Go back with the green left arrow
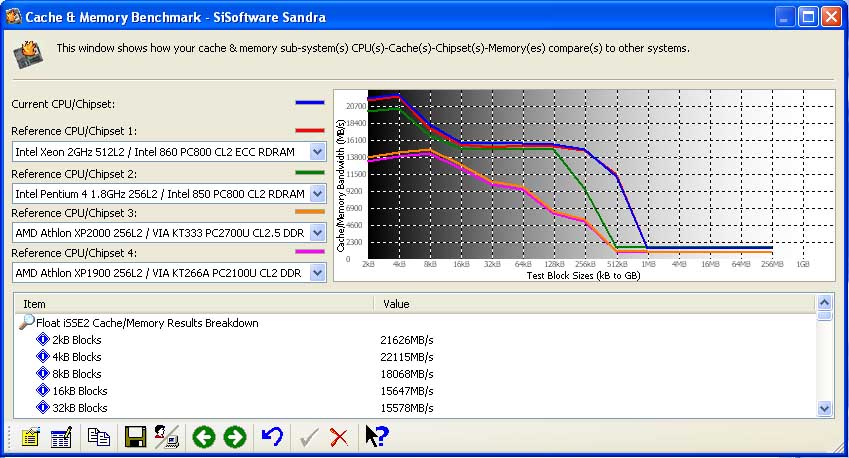The height and width of the screenshot is (458, 849). tap(204, 437)
